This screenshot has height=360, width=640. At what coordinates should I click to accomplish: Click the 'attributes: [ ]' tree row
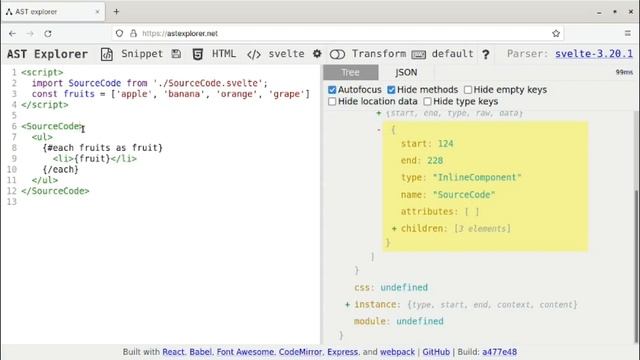tap(440, 211)
